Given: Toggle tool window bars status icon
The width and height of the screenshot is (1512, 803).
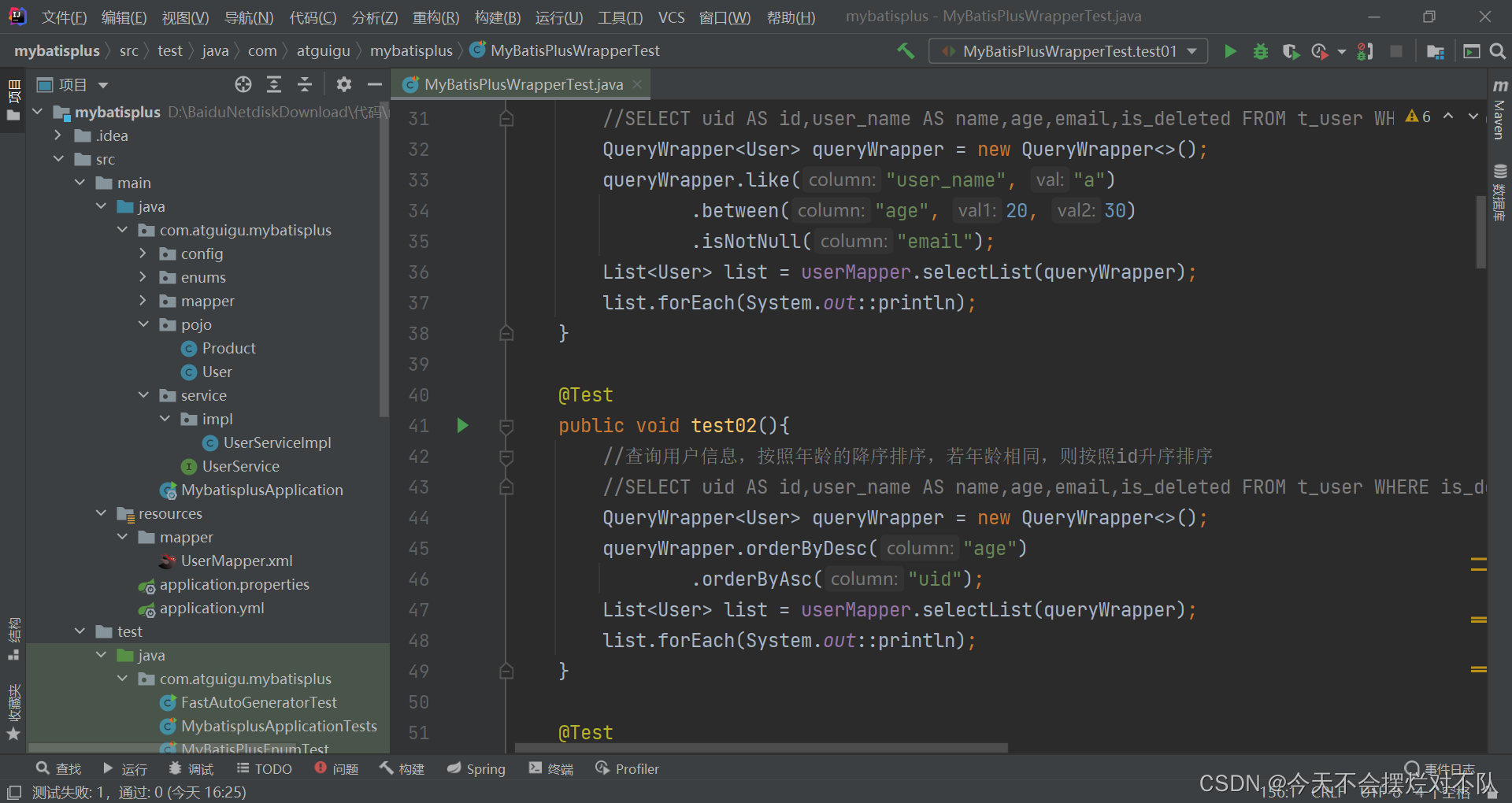Looking at the screenshot, I should tap(14, 792).
